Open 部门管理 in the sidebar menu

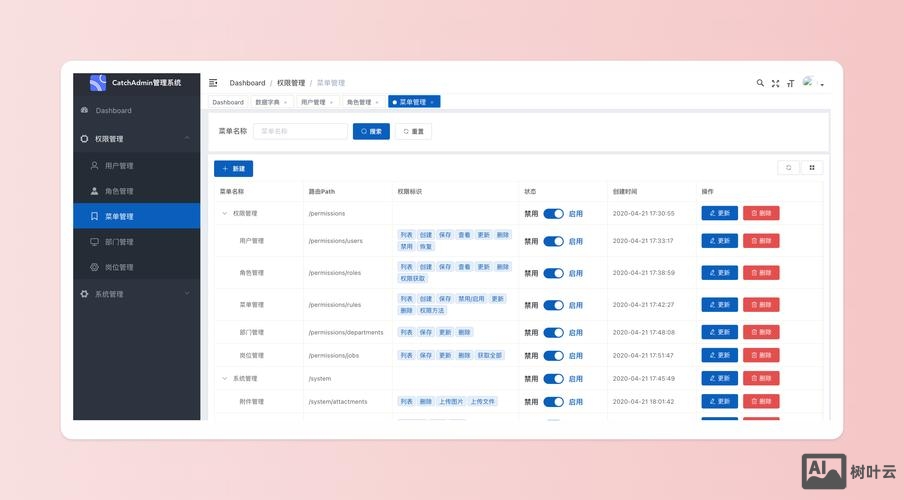[137, 242]
